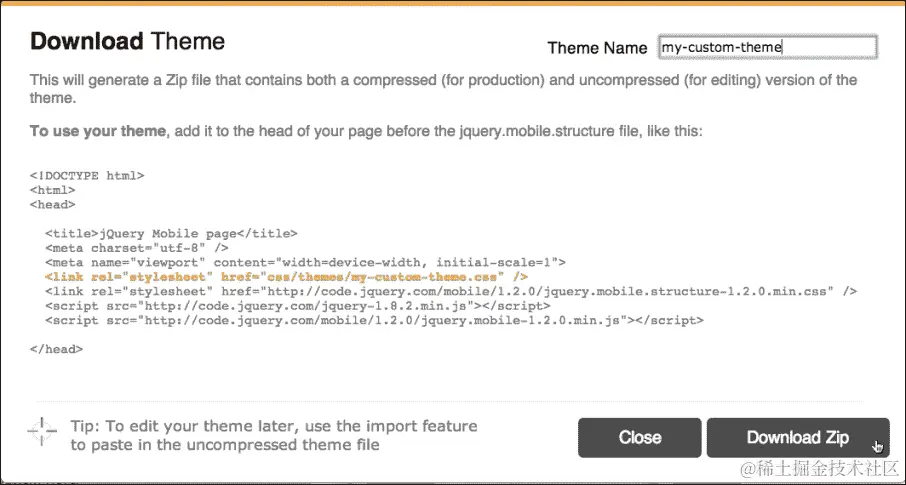Click the bold "To use your theme" text
Image resolution: width=906 pixels, height=485 pixels.
click(96, 131)
